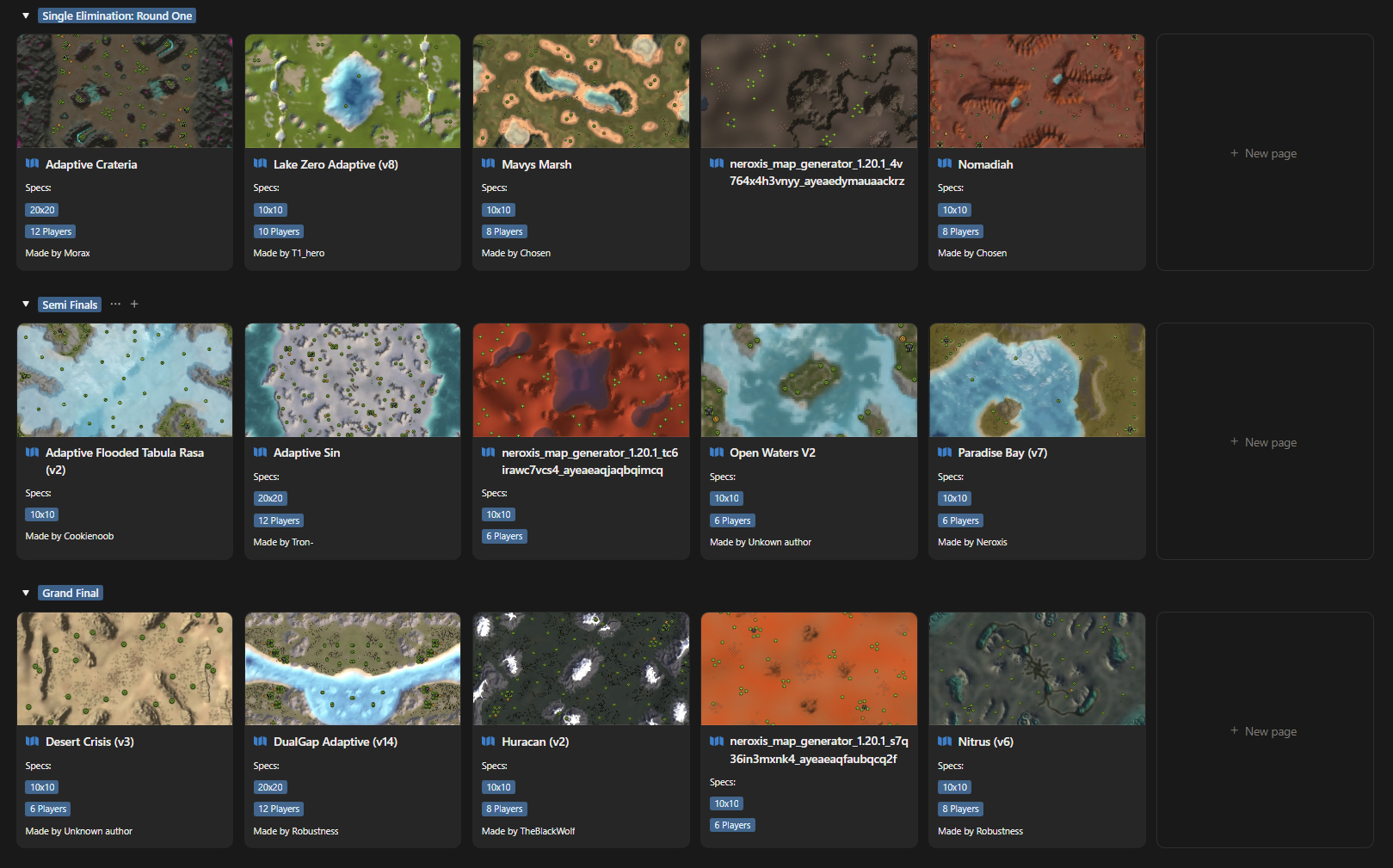The height and width of the screenshot is (868, 1393).
Task: Click the Mavys Marsh page title
Action: [x=536, y=164]
